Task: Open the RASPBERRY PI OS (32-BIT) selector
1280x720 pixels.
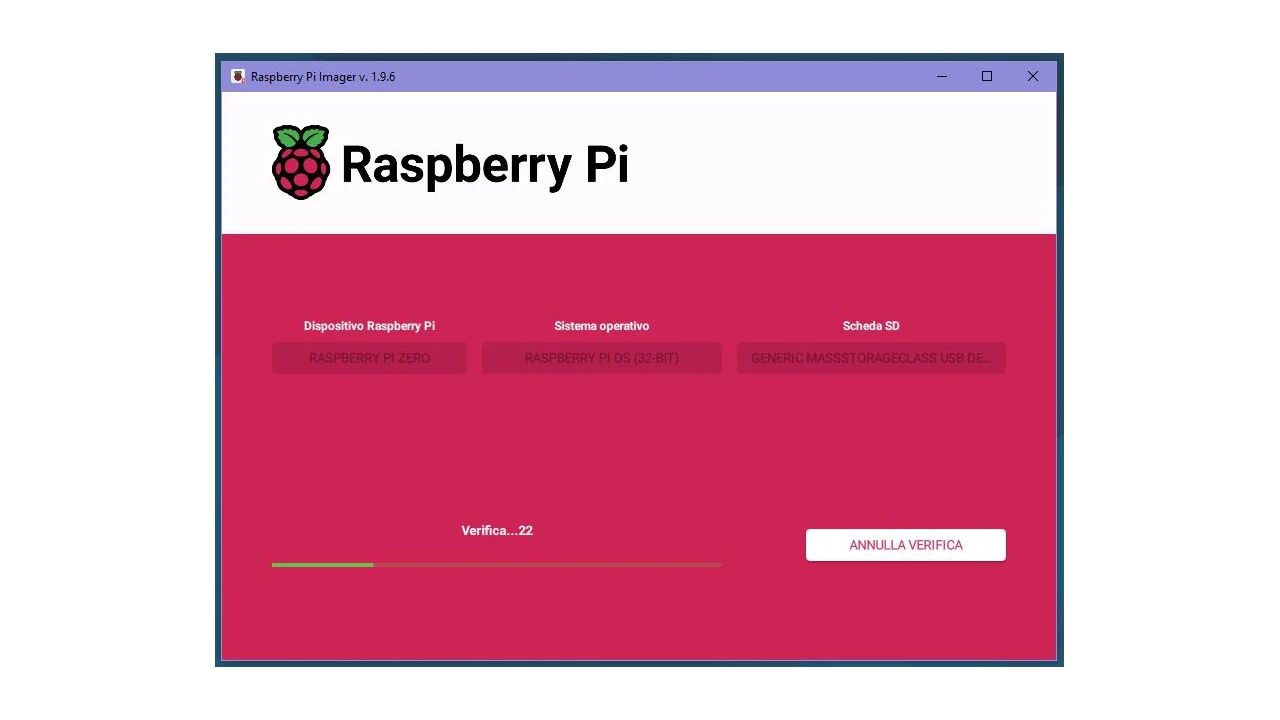Action: [601, 358]
